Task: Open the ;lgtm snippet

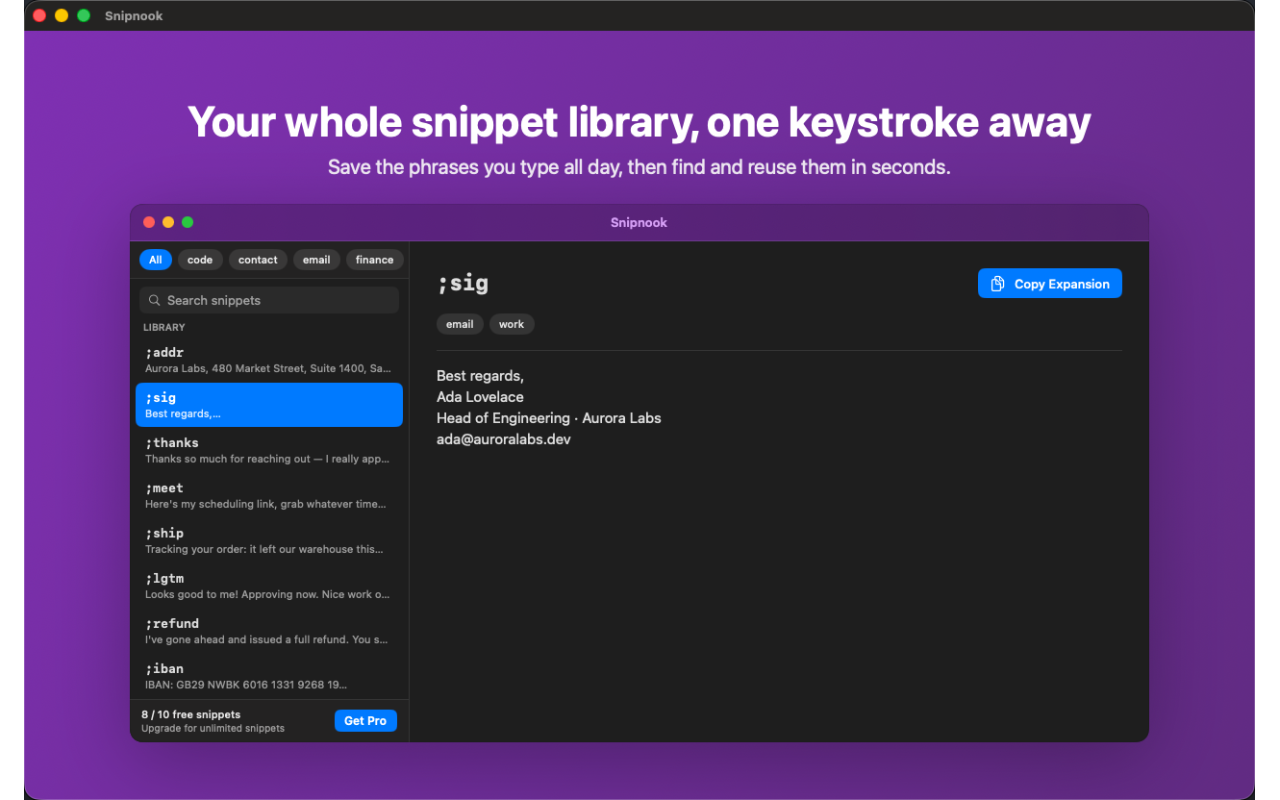Action: (x=269, y=586)
